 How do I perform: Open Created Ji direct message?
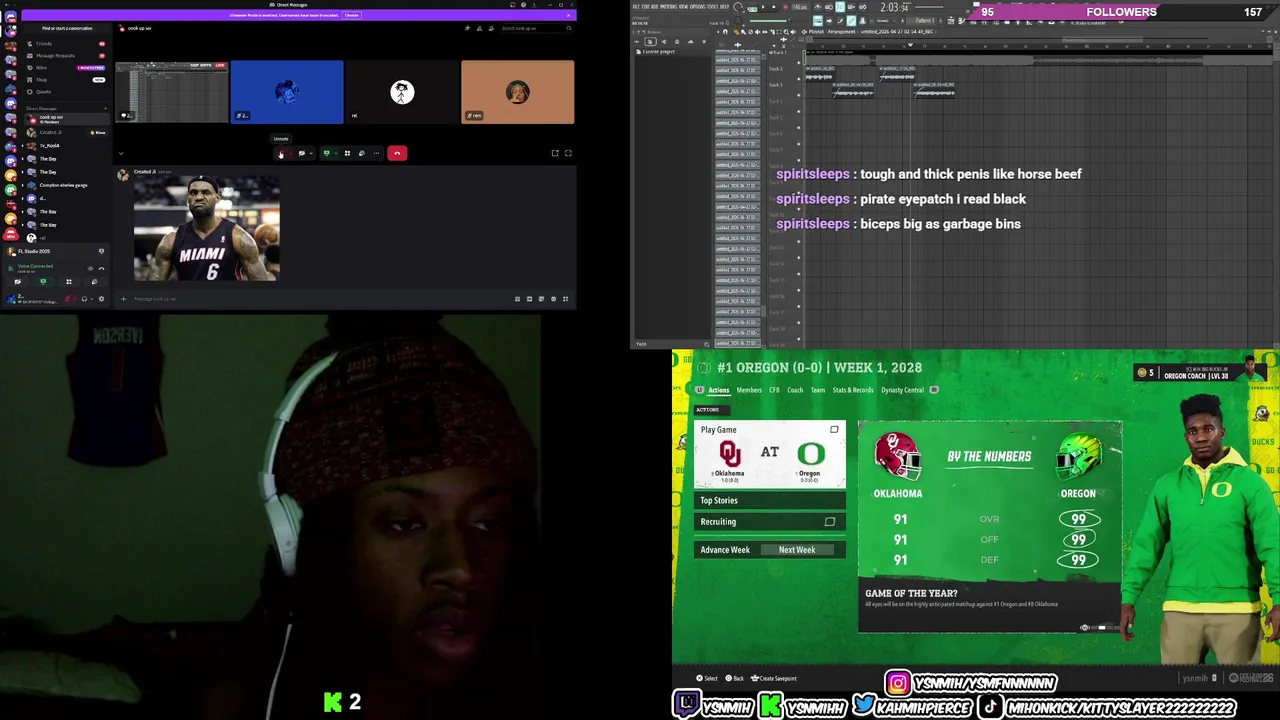(x=65, y=132)
